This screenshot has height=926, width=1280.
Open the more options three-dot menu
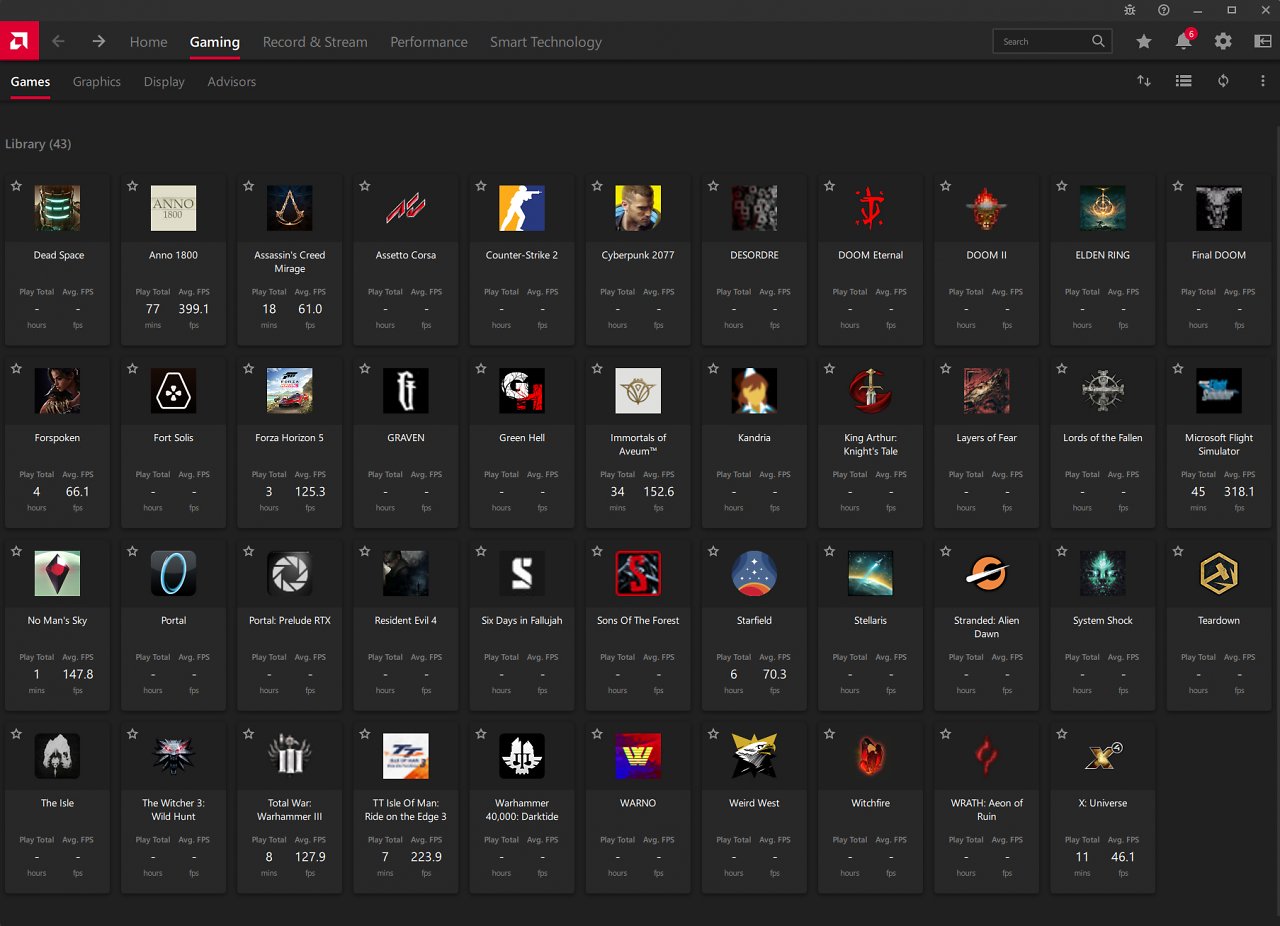(1263, 81)
